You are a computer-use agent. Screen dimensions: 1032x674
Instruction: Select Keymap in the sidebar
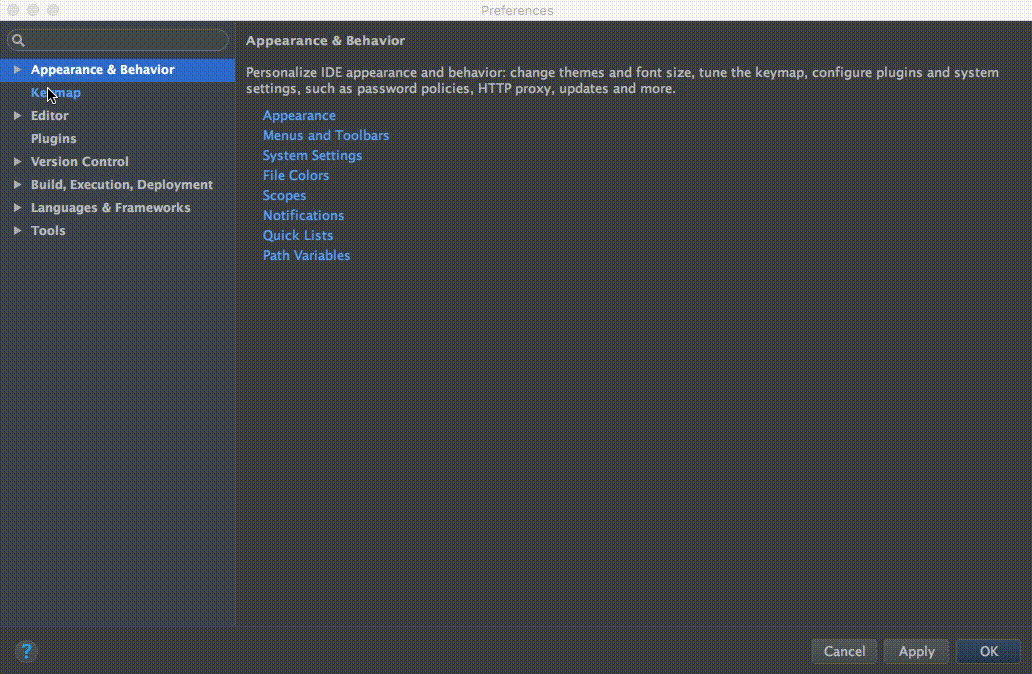click(x=56, y=93)
